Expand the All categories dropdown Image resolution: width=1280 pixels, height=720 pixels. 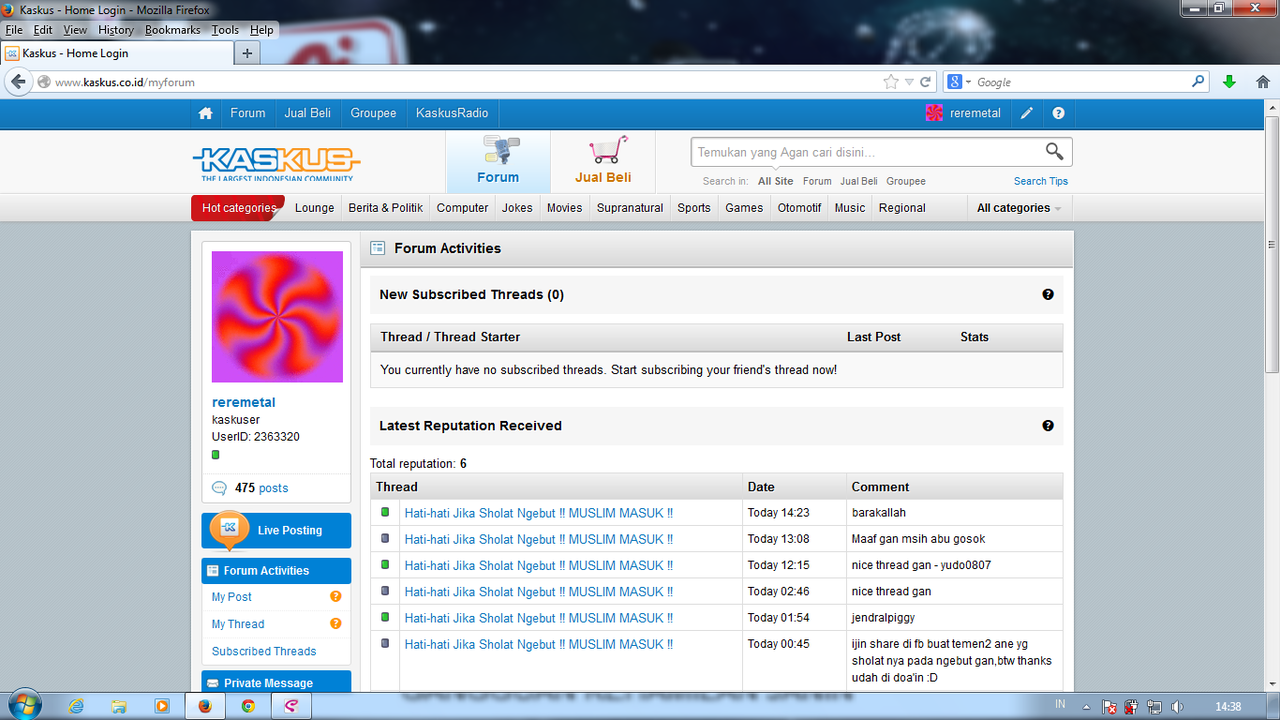click(x=1019, y=208)
